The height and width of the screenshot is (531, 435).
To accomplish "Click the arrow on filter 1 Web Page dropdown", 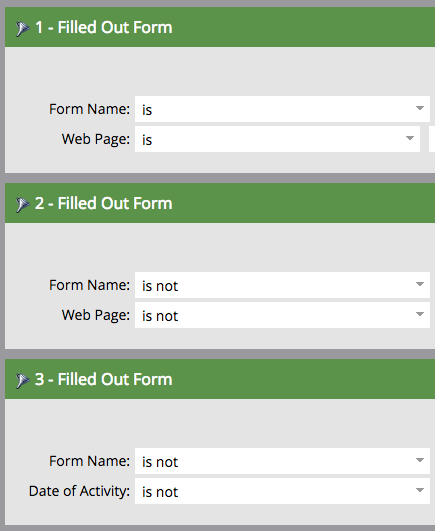I will [410, 138].
